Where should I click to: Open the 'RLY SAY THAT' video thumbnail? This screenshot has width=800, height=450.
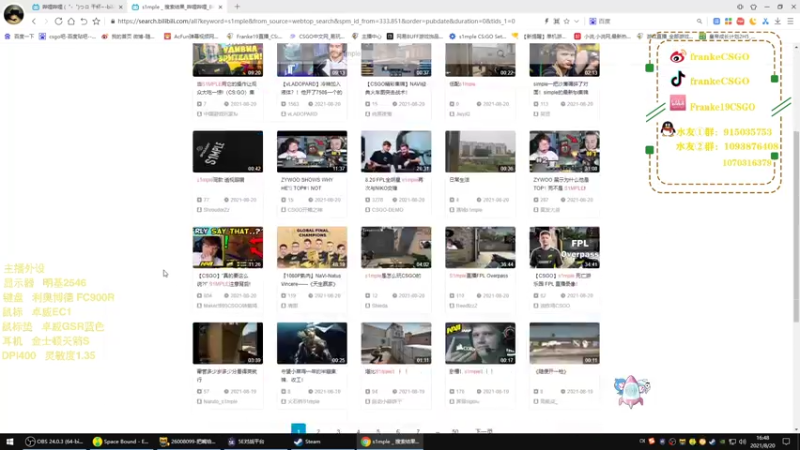pos(228,247)
